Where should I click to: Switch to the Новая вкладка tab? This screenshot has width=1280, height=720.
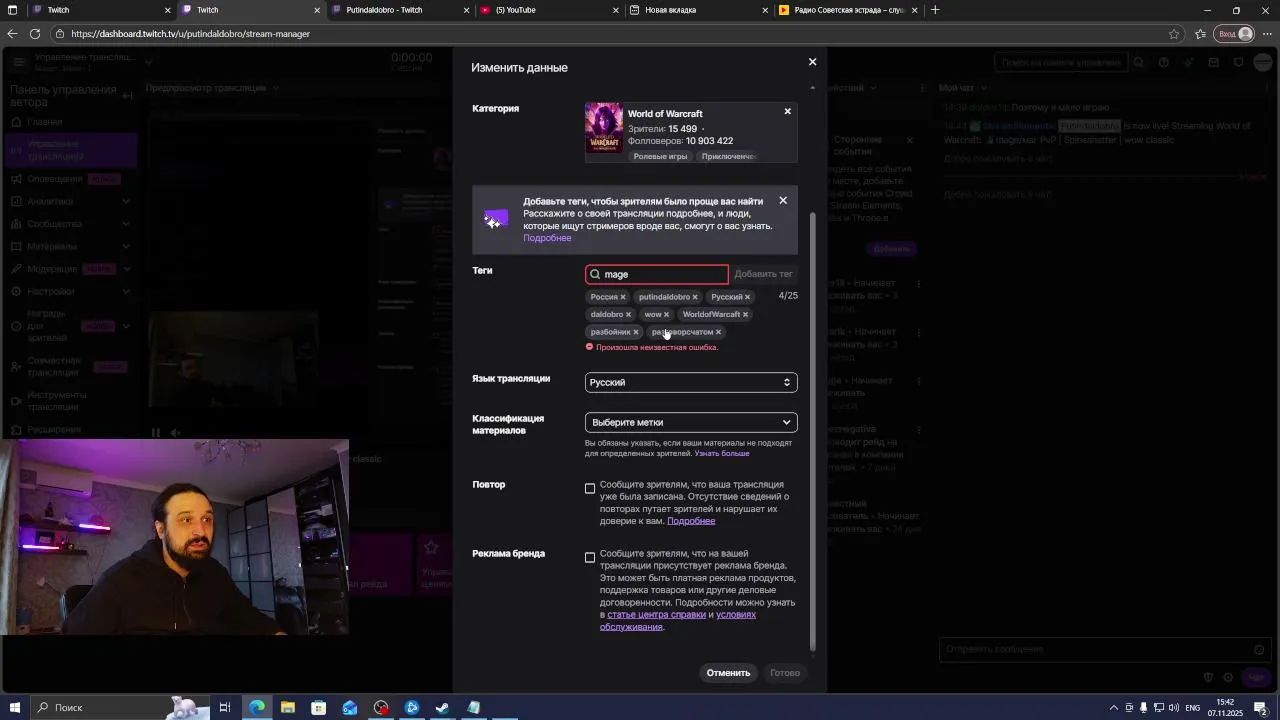tap(700, 10)
